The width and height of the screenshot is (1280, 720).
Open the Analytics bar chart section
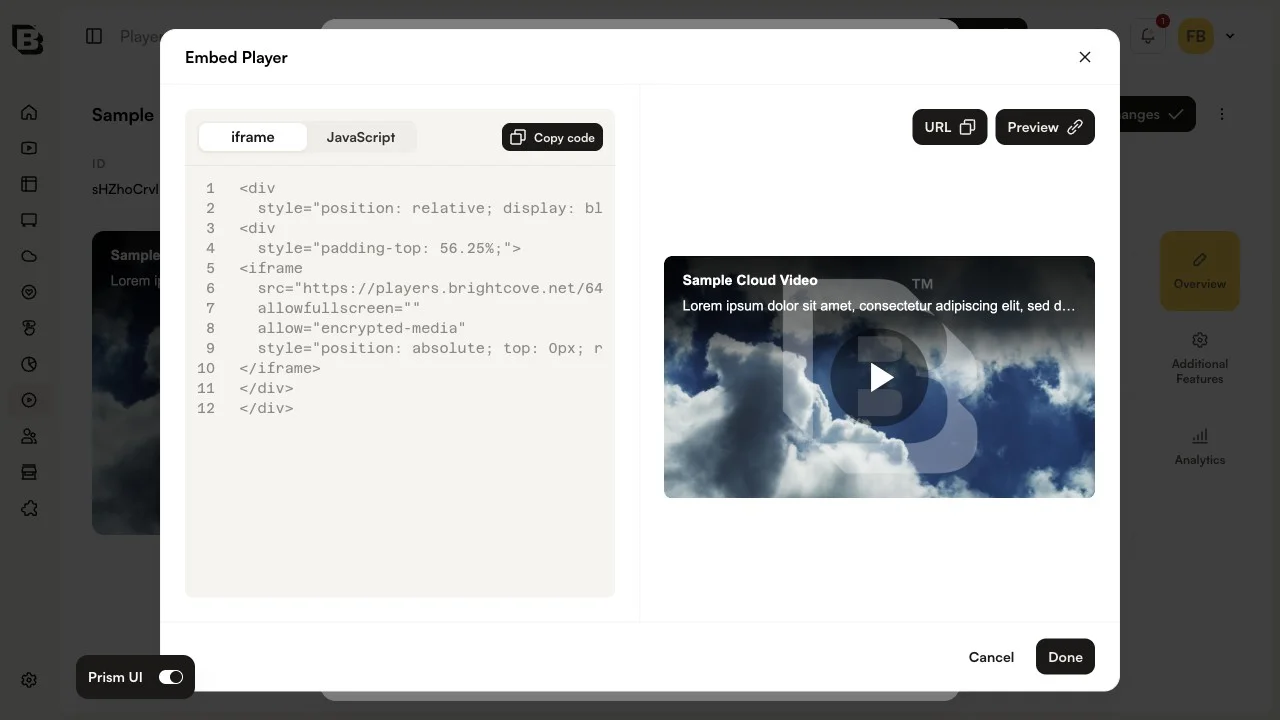[1200, 447]
